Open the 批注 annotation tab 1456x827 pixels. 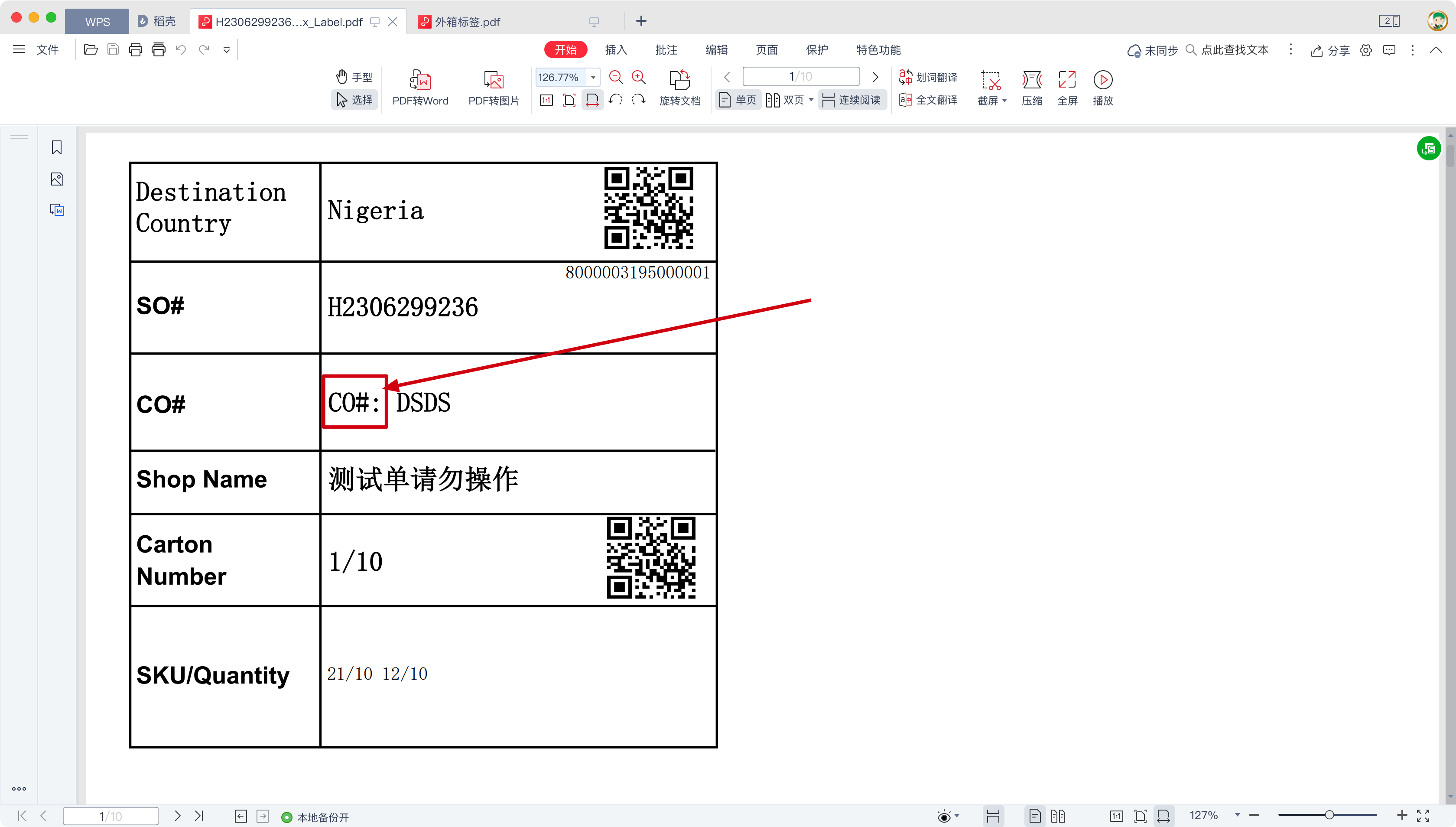tap(666, 50)
